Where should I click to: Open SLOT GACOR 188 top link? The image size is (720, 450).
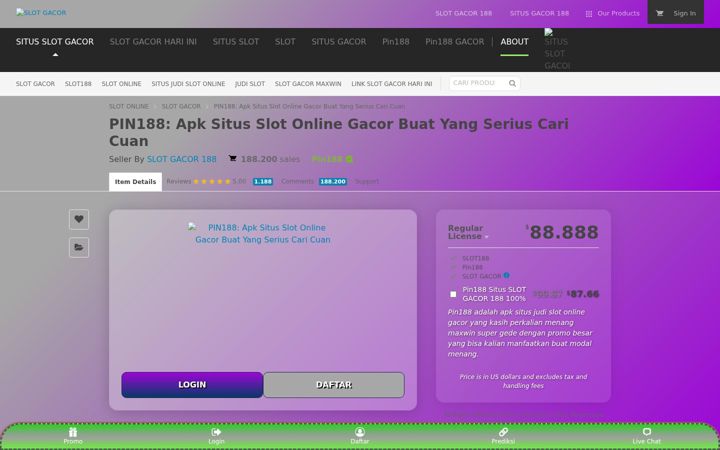click(463, 13)
